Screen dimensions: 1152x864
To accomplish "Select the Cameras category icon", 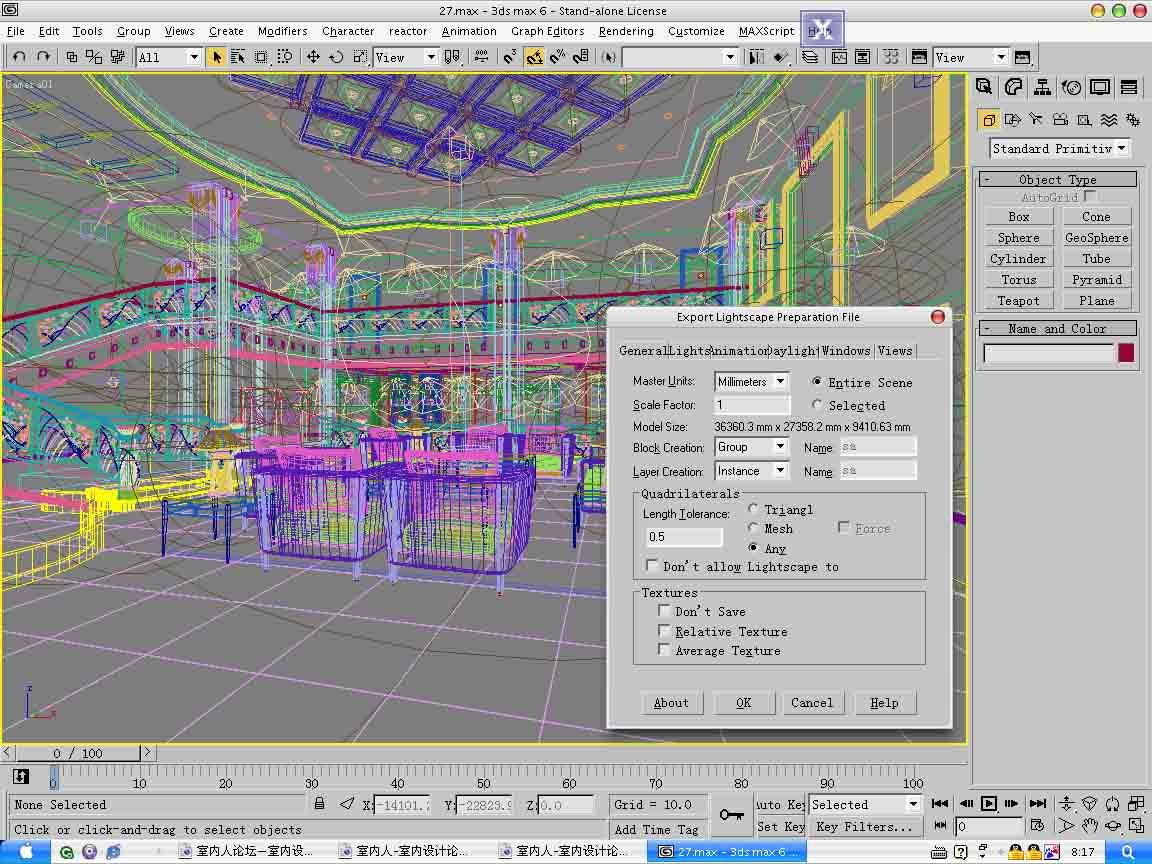I will point(1060,120).
